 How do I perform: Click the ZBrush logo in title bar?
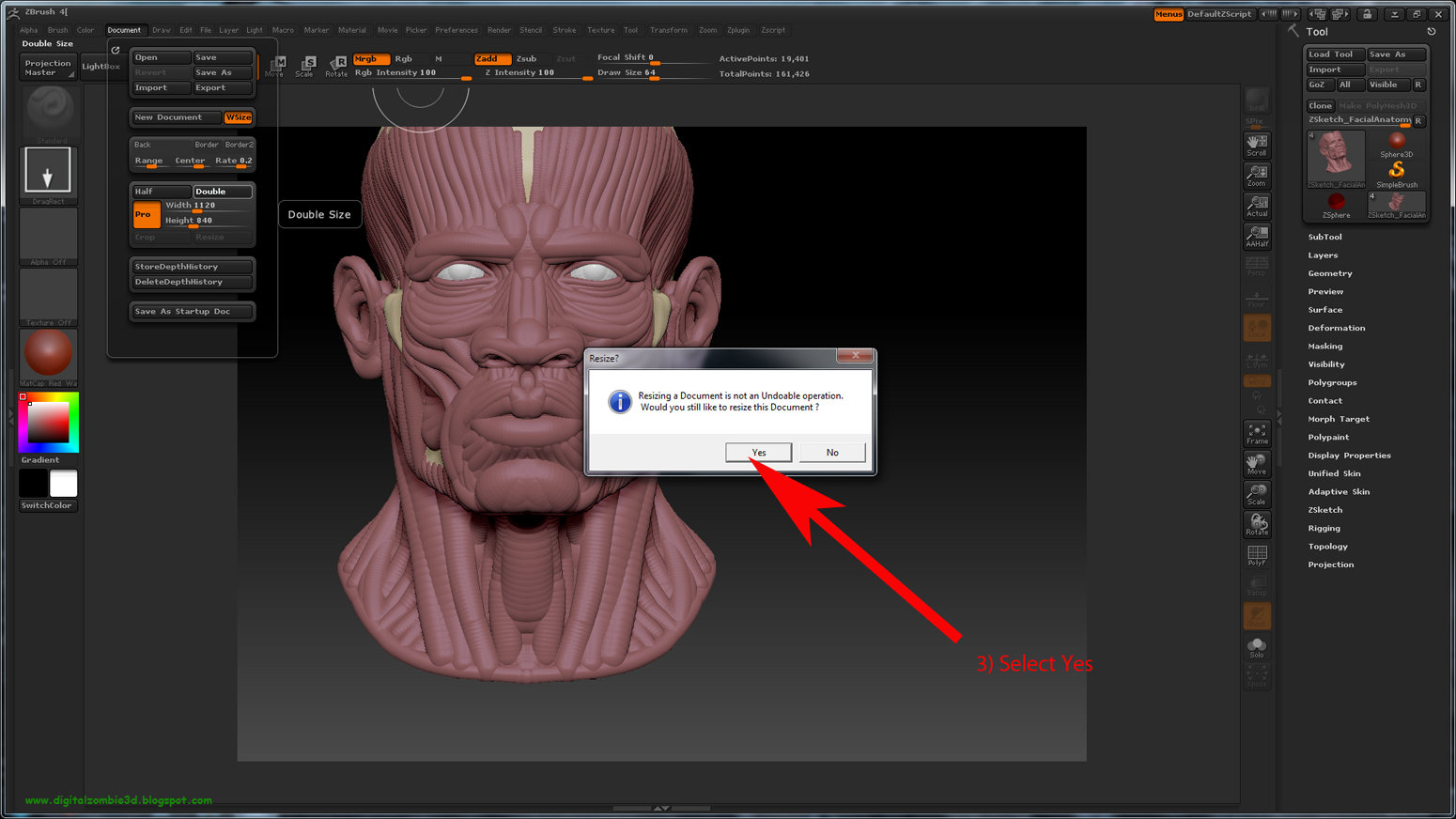(x=13, y=12)
